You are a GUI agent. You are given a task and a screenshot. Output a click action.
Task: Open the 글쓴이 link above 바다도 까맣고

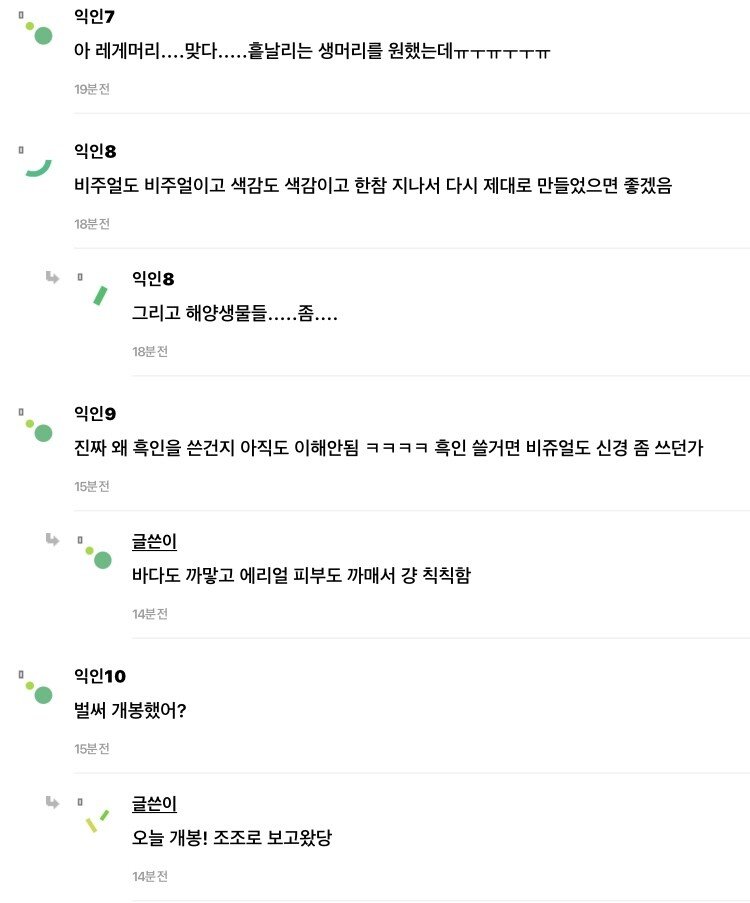154,541
